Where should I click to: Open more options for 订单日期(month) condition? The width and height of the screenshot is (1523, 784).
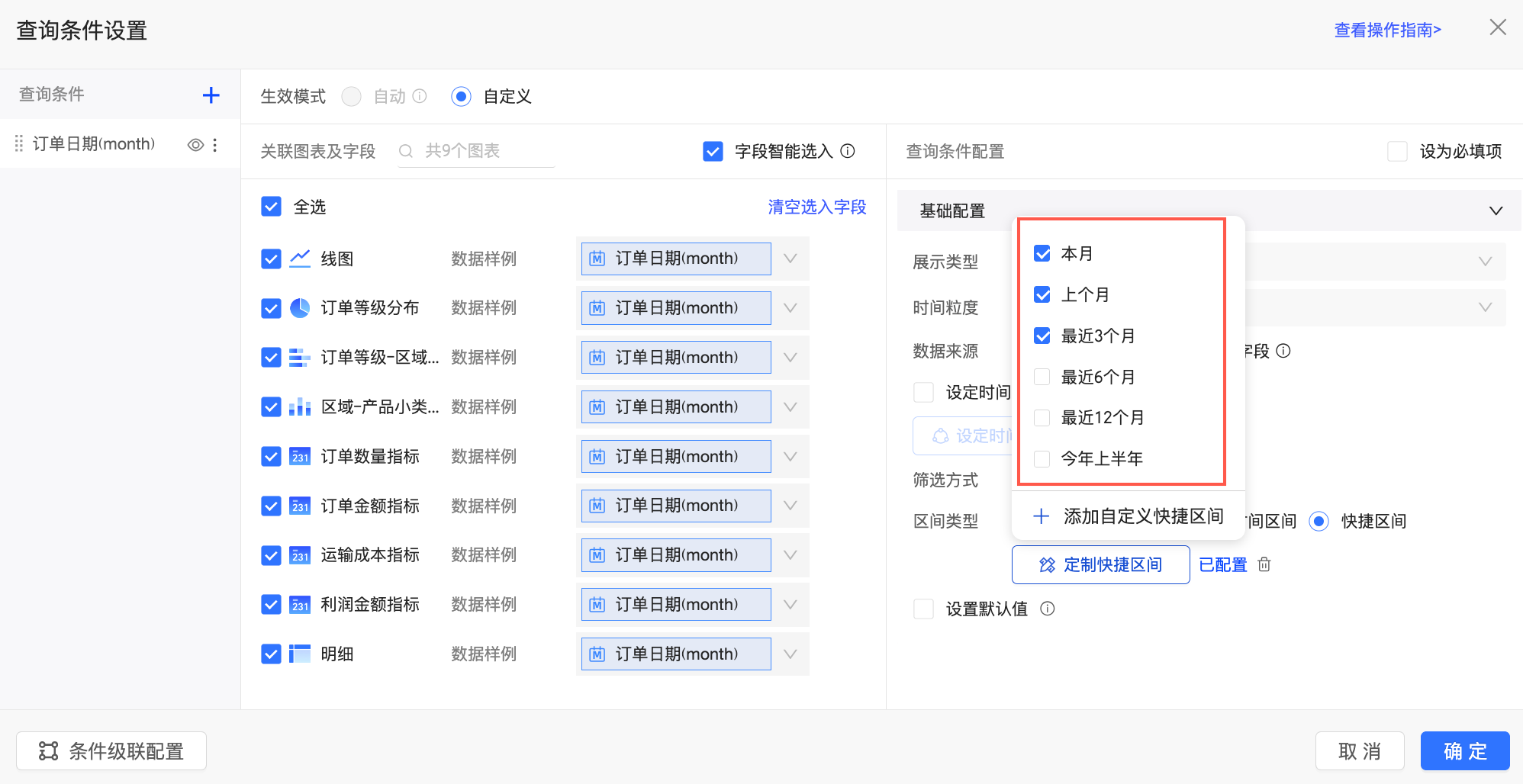click(215, 145)
